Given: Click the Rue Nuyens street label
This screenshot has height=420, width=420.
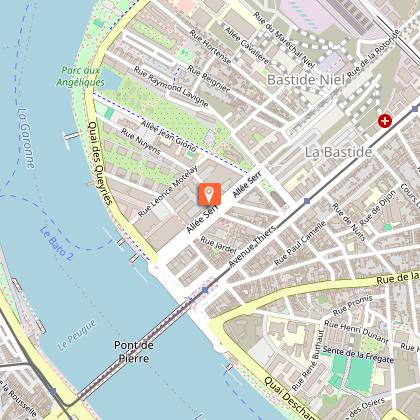Looking at the screenshot, I should tap(141, 141).
